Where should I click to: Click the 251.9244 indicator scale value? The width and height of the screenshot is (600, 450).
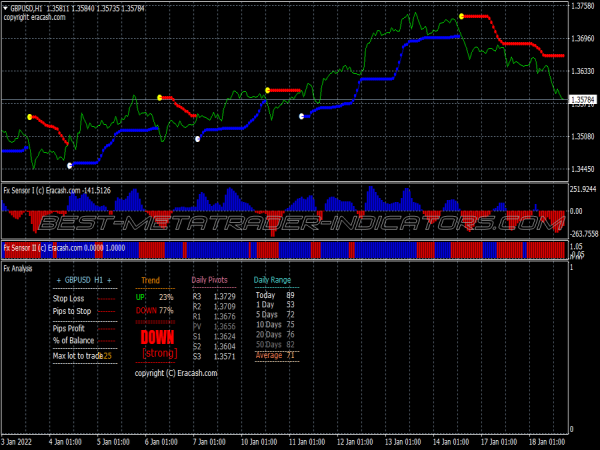[x=583, y=189]
